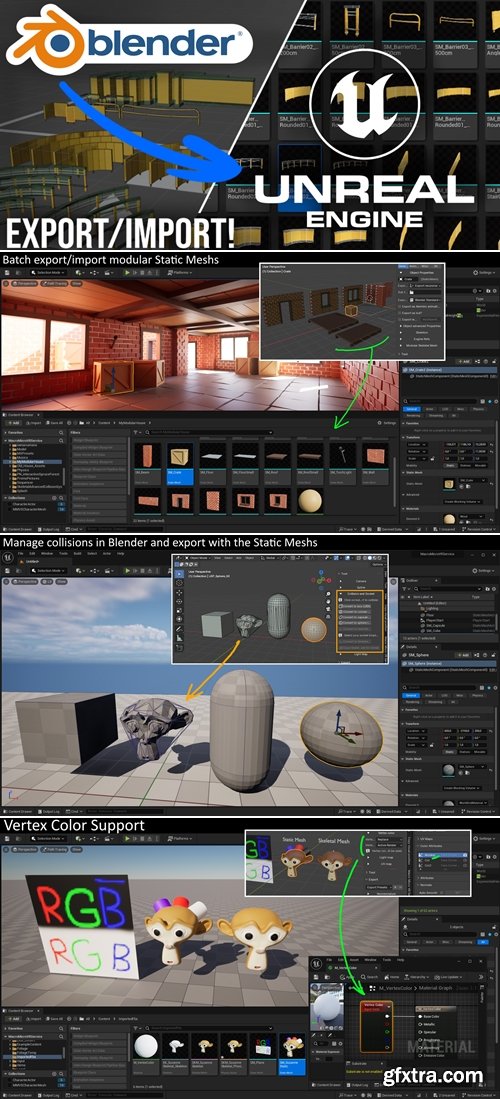This screenshot has height=1099, width=500.
Task: Click the XYZ navigation gizmo in Blender's collisions viewport
Action: tap(321, 580)
